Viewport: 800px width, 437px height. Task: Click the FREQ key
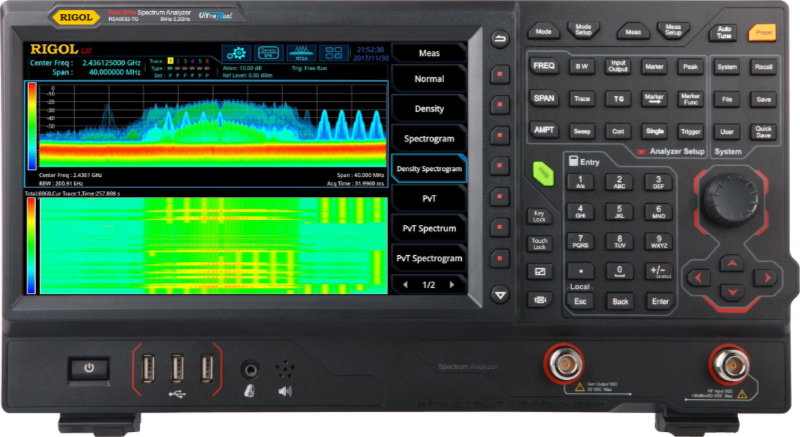click(544, 66)
